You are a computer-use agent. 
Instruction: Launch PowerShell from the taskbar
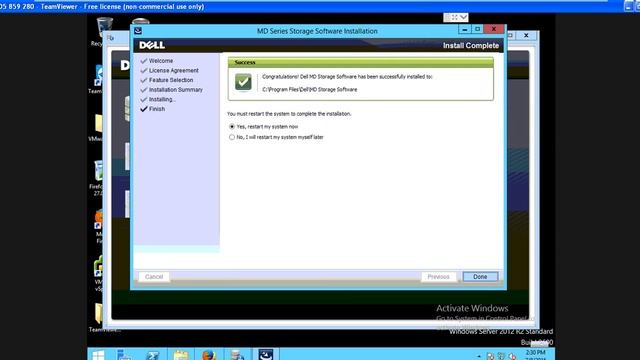153,355
